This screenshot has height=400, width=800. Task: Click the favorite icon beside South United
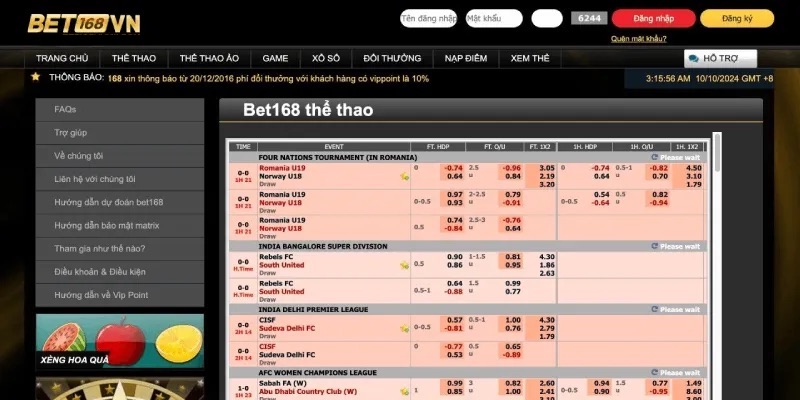click(404, 265)
